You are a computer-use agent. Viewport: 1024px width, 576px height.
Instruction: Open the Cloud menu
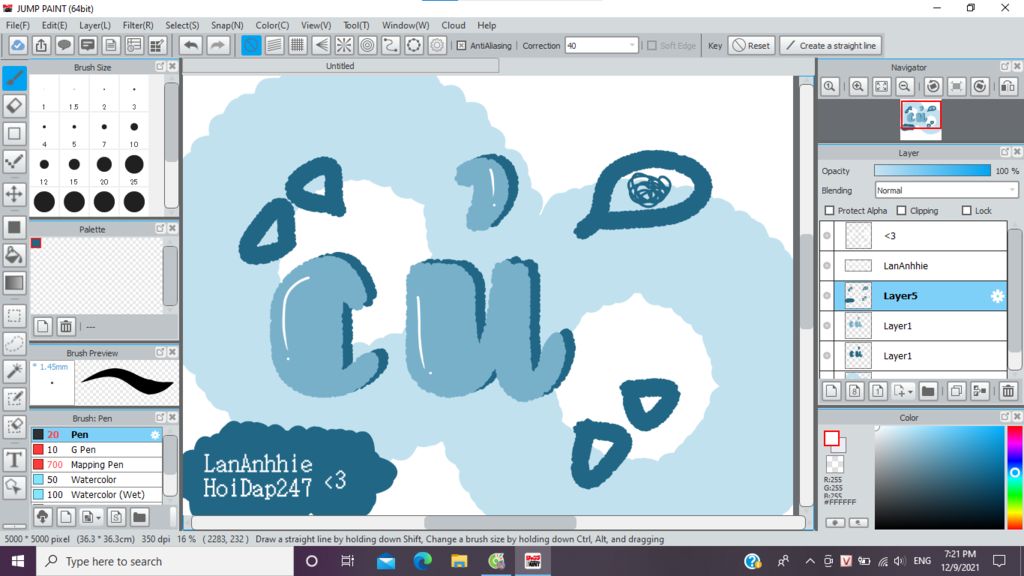[453, 25]
